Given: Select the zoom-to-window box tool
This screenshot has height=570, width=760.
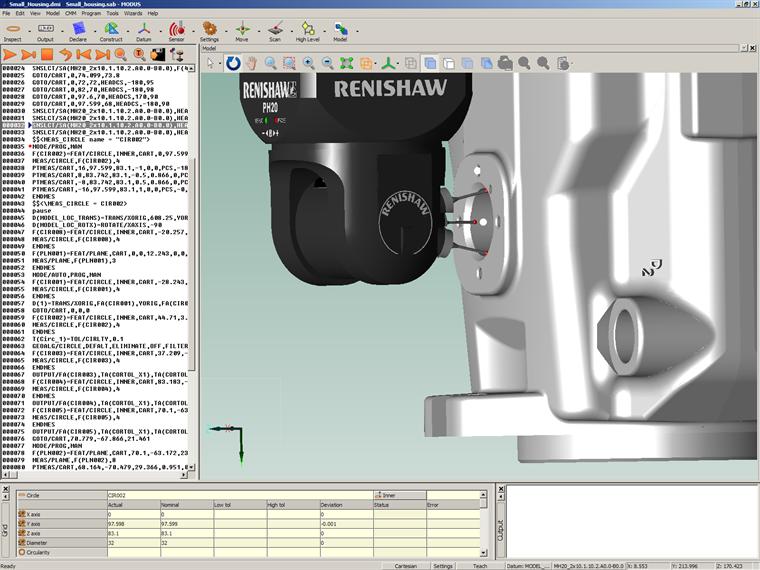Looking at the screenshot, I should click(x=289, y=63).
